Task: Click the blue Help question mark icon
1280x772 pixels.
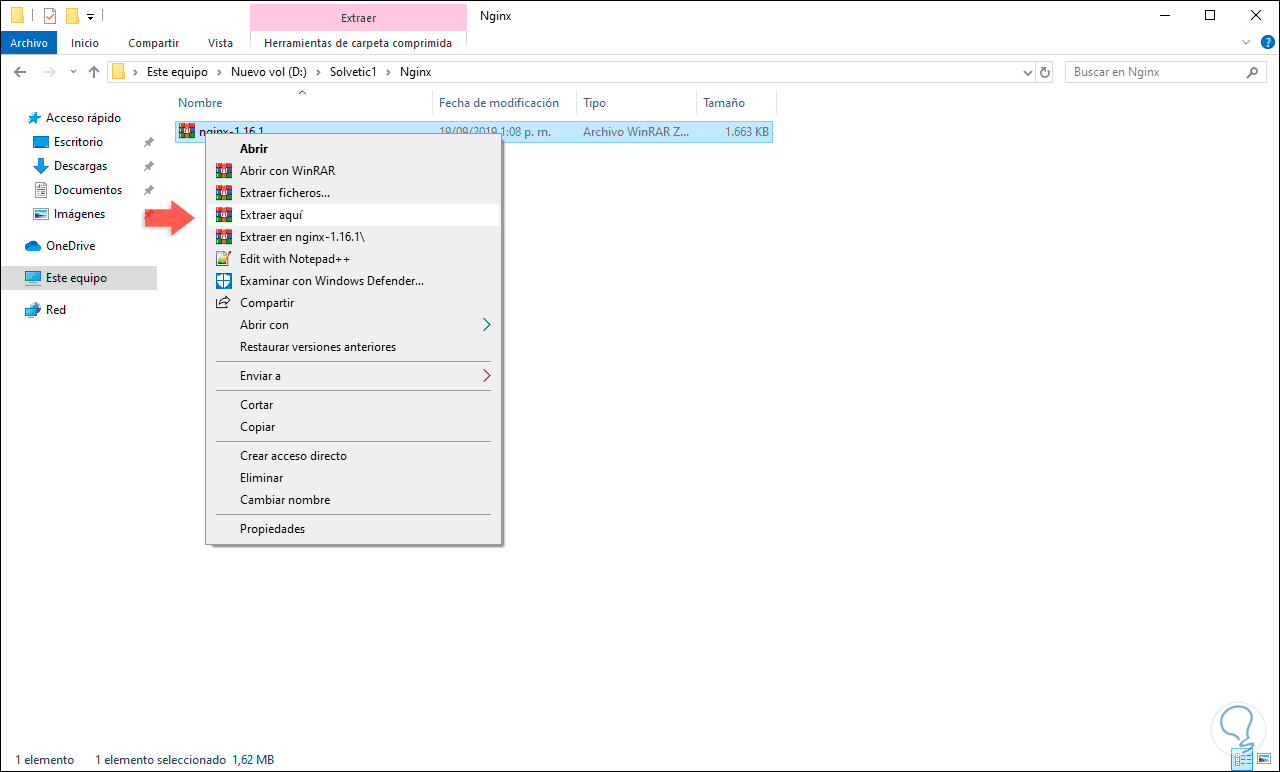Action: (1267, 43)
